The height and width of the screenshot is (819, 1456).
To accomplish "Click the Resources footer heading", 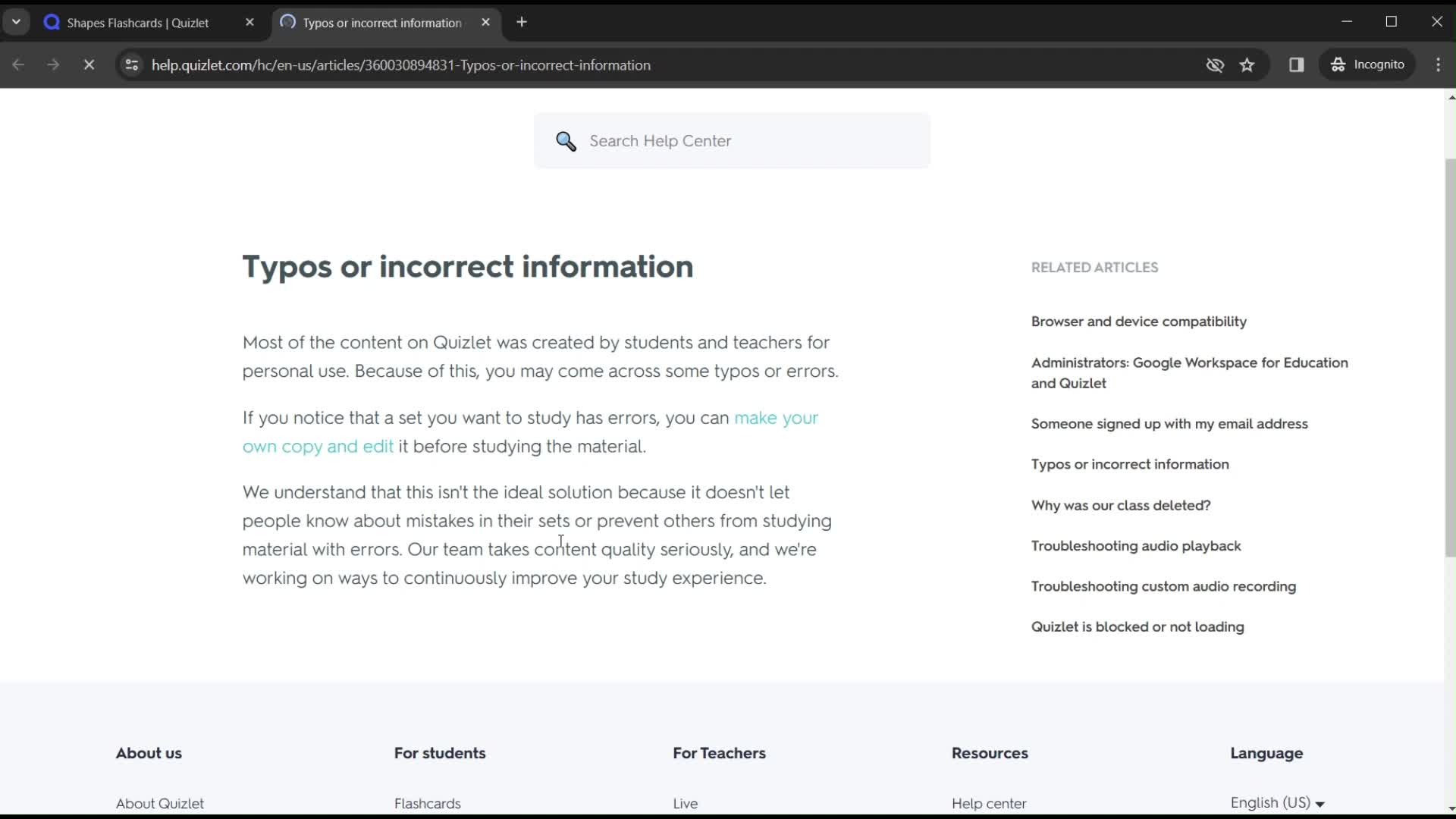I will (x=990, y=753).
